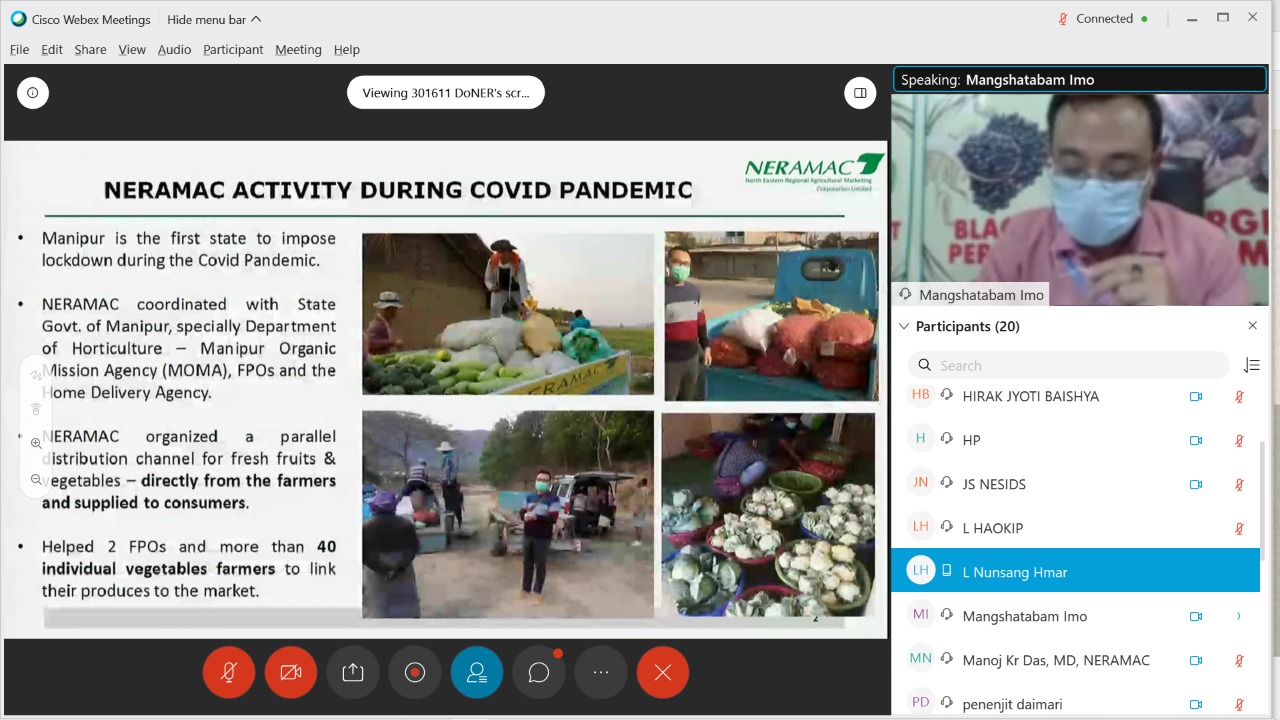Open the Audio menu

[x=174, y=49]
